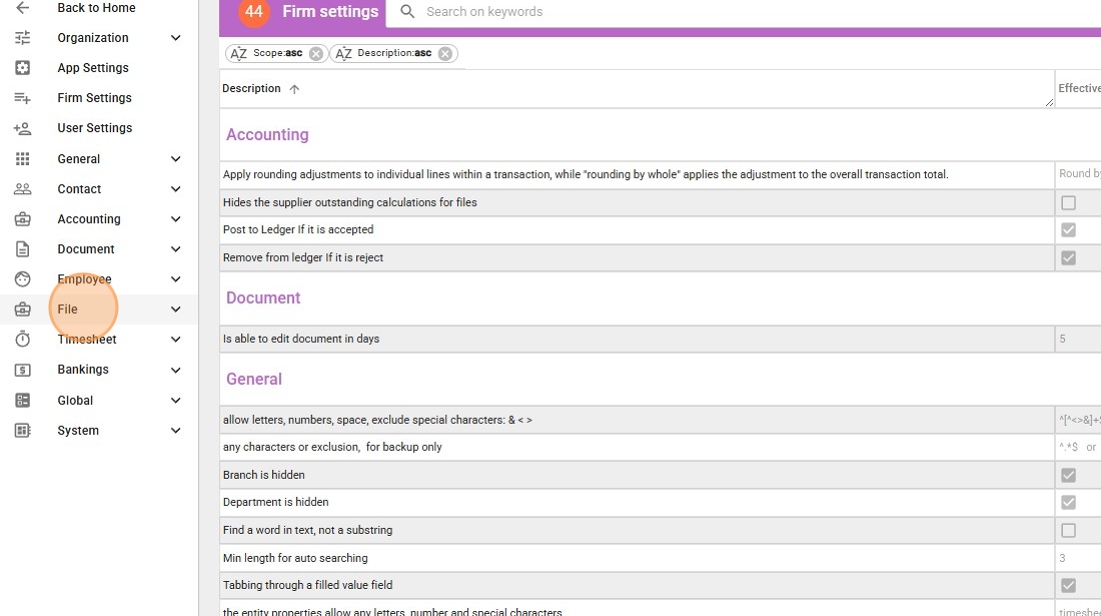Toggle 'Post to Ledger If it is accepted' checkbox
Viewport: 1101px width, 616px height.
pyautogui.click(x=1068, y=230)
